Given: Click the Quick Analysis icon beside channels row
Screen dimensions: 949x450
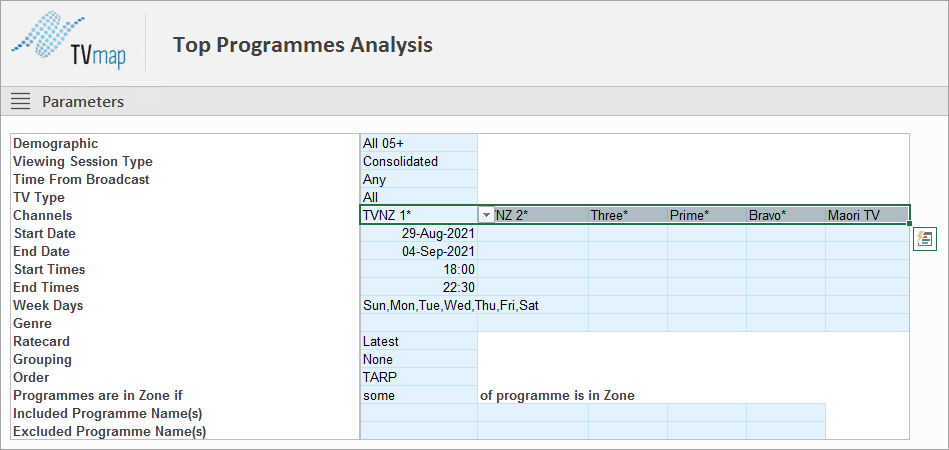Looking at the screenshot, I should (x=925, y=238).
